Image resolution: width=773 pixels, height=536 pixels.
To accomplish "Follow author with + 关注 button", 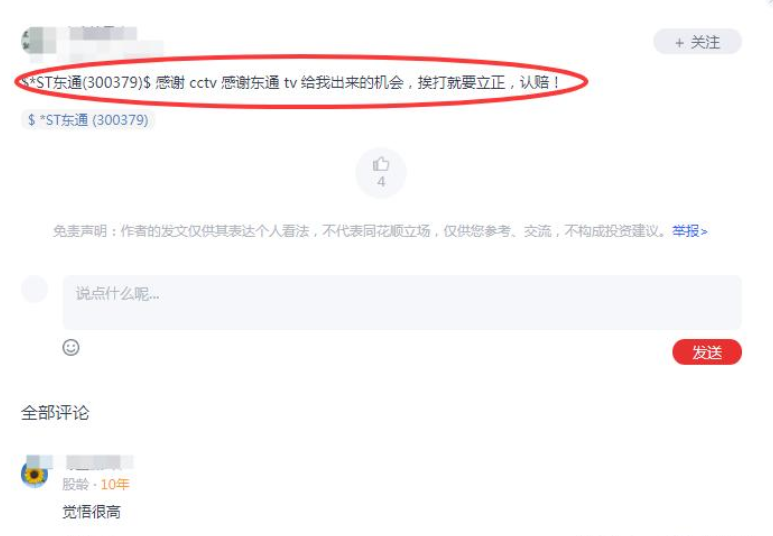I will point(697,42).
